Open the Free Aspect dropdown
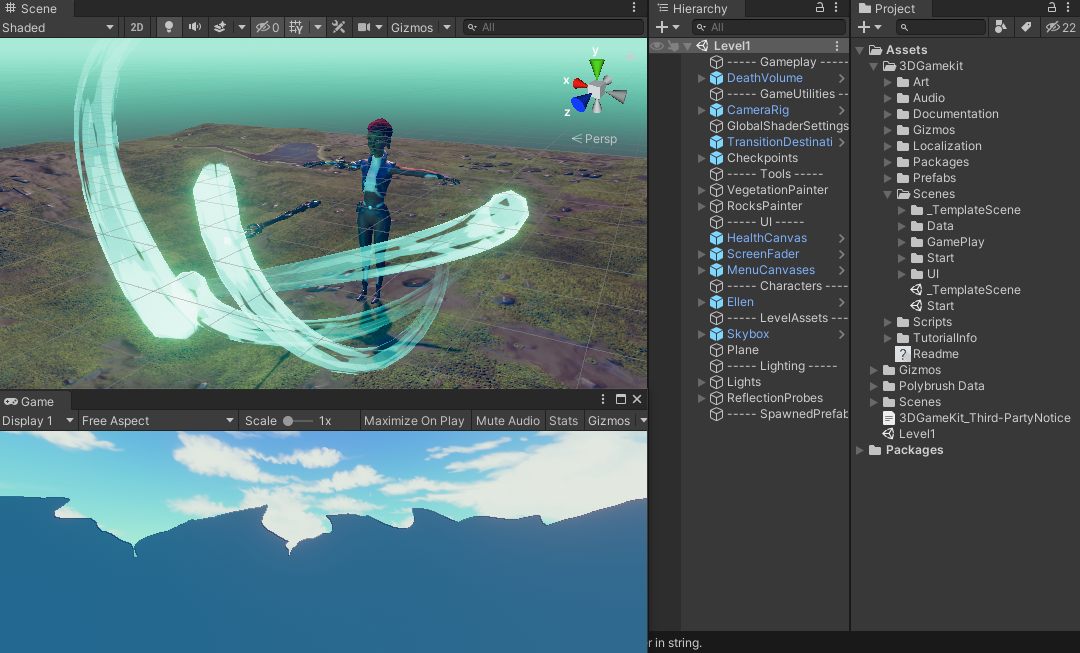 (x=157, y=421)
